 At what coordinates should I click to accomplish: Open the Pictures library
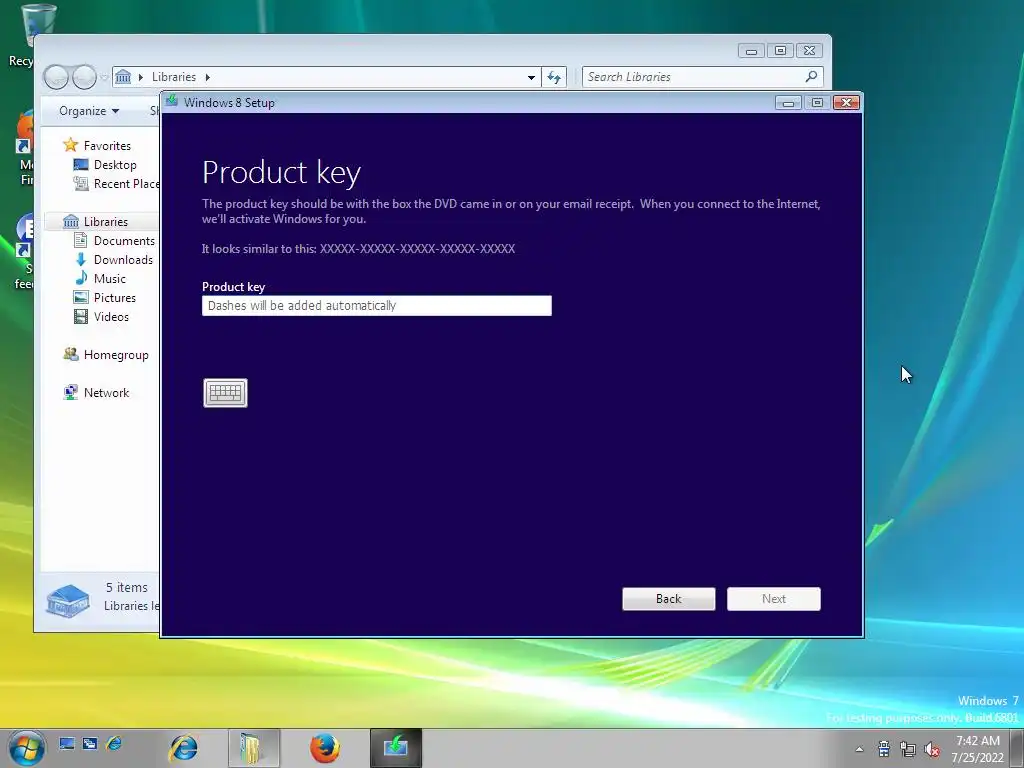tap(115, 297)
